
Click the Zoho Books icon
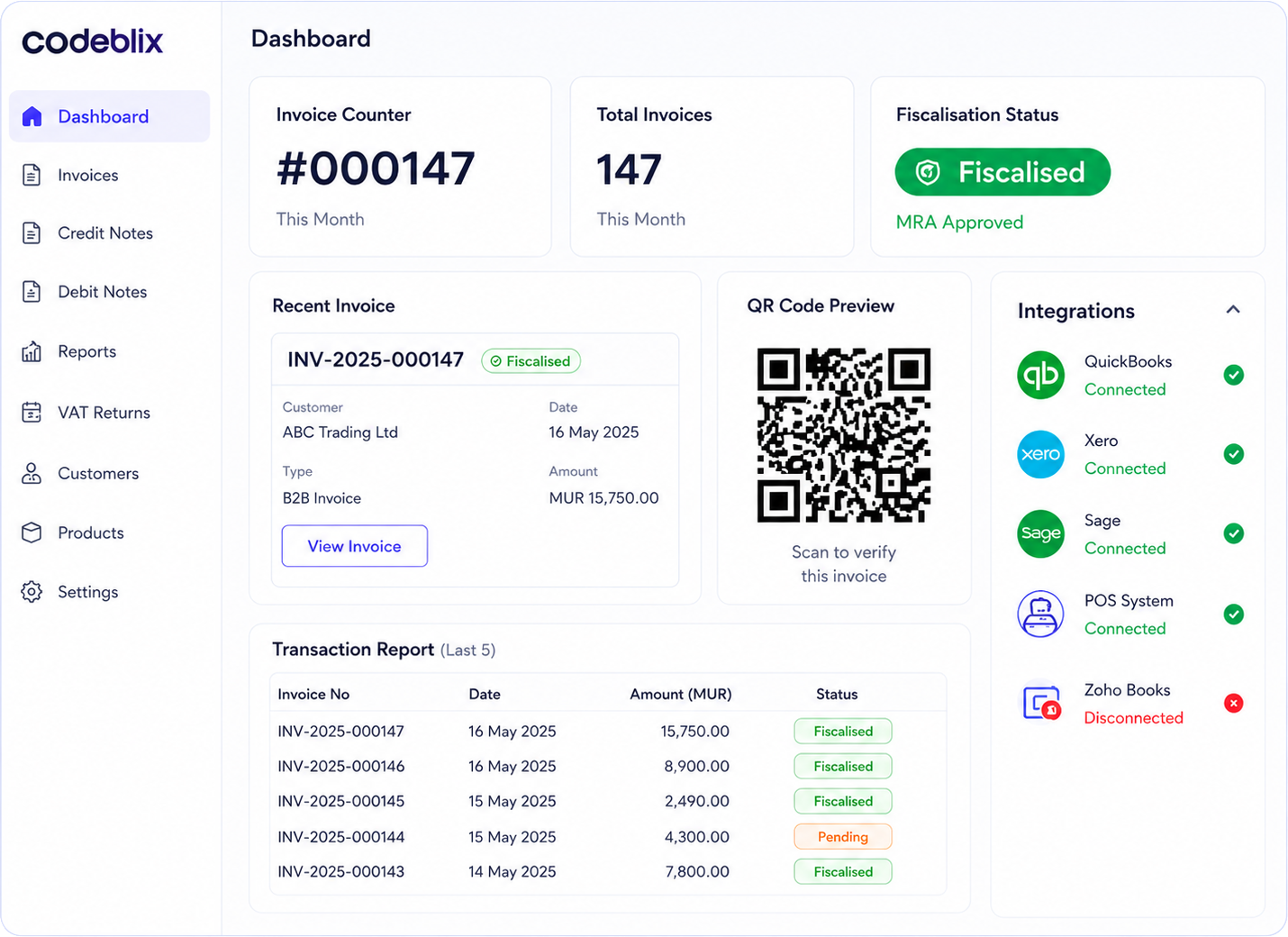point(1040,703)
